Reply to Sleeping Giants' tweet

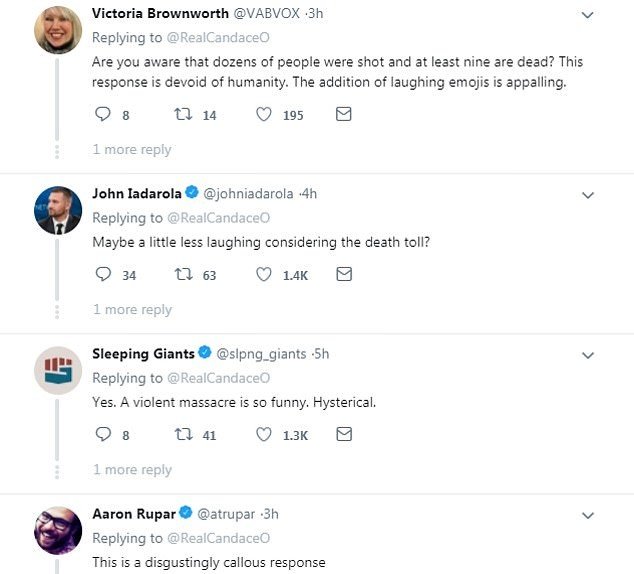click(101, 435)
